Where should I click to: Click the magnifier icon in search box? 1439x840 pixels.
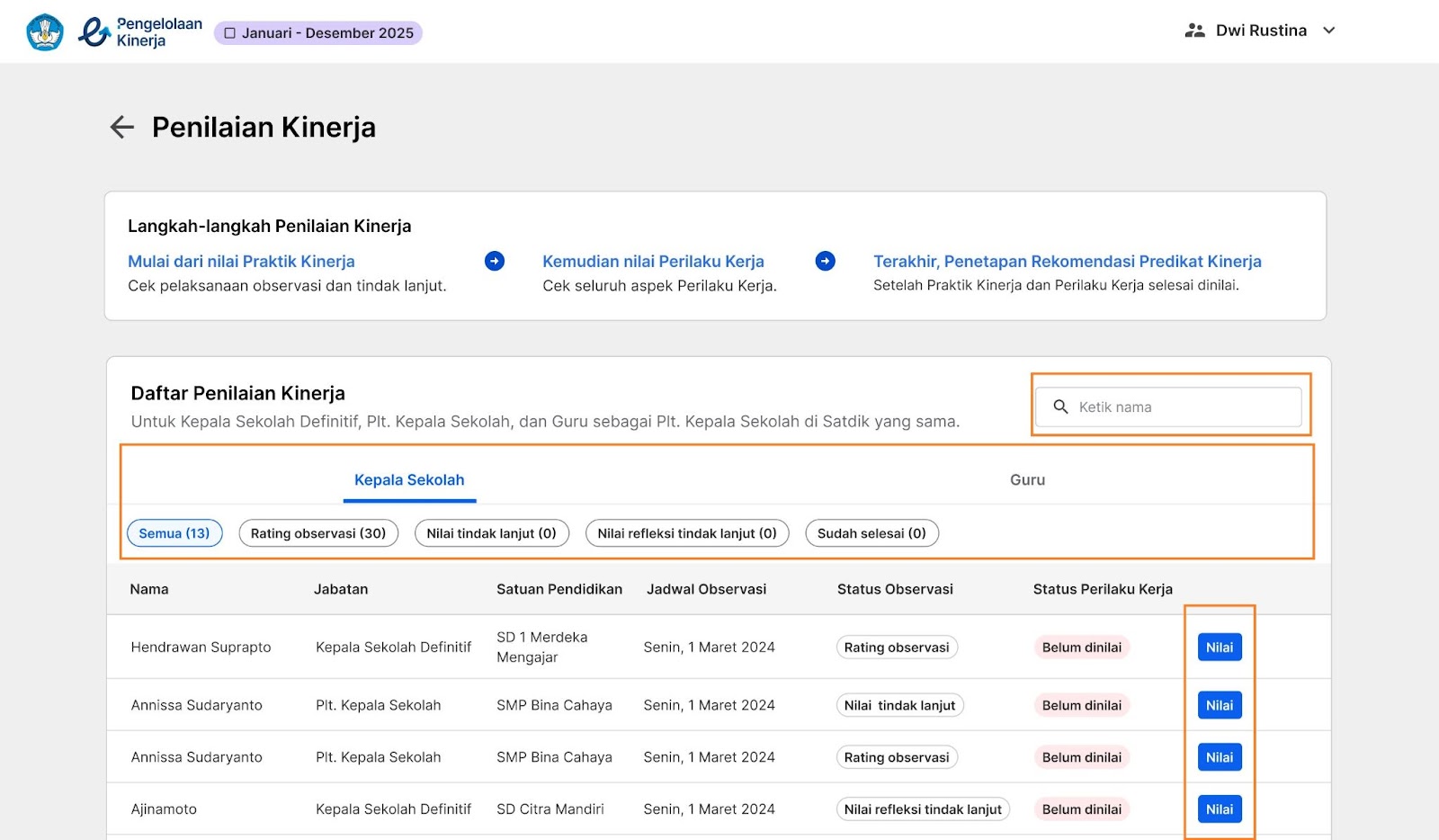1060,407
